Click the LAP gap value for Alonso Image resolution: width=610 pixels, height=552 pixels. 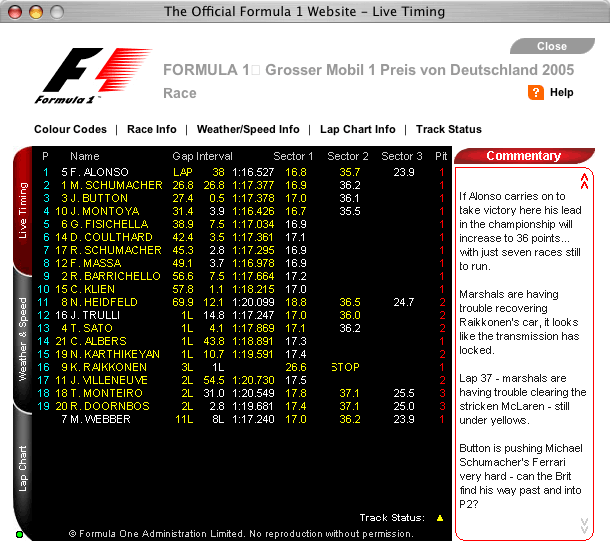(x=183, y=172)
